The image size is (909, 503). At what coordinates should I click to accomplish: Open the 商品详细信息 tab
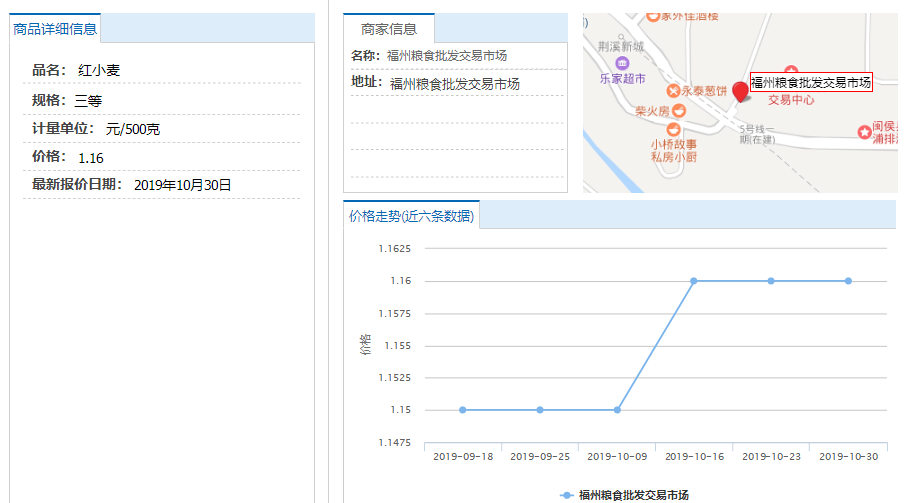(55, 28)
